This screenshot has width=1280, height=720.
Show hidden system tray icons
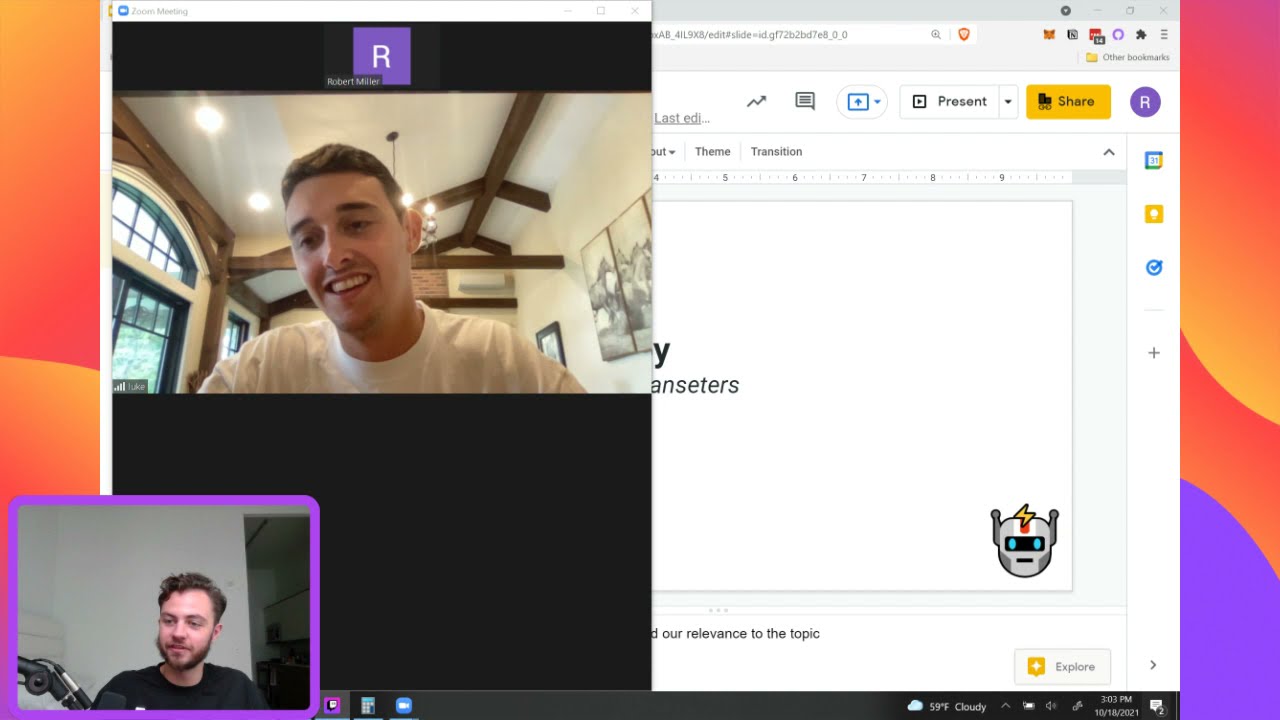point(1006,706)
